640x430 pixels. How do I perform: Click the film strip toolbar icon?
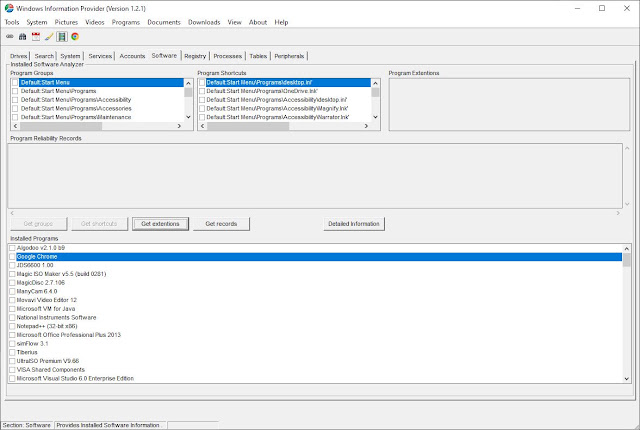coord(62,37)
